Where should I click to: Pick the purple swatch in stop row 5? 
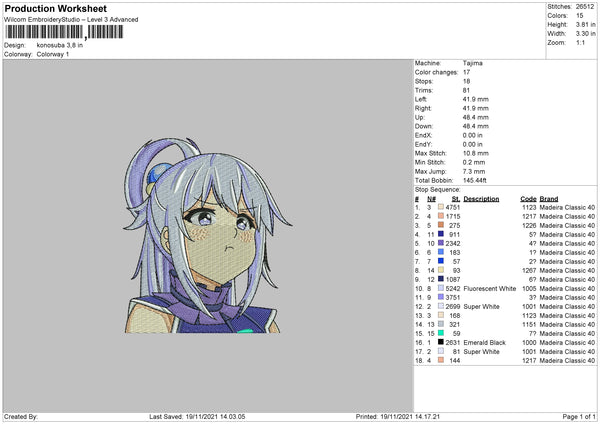[x=441, y=243]
